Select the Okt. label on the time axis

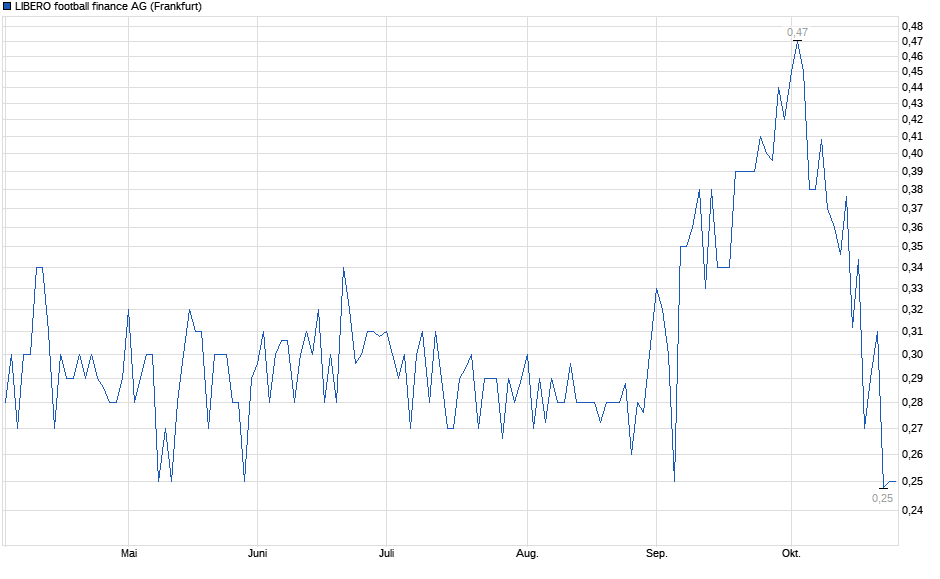(791, 553)
